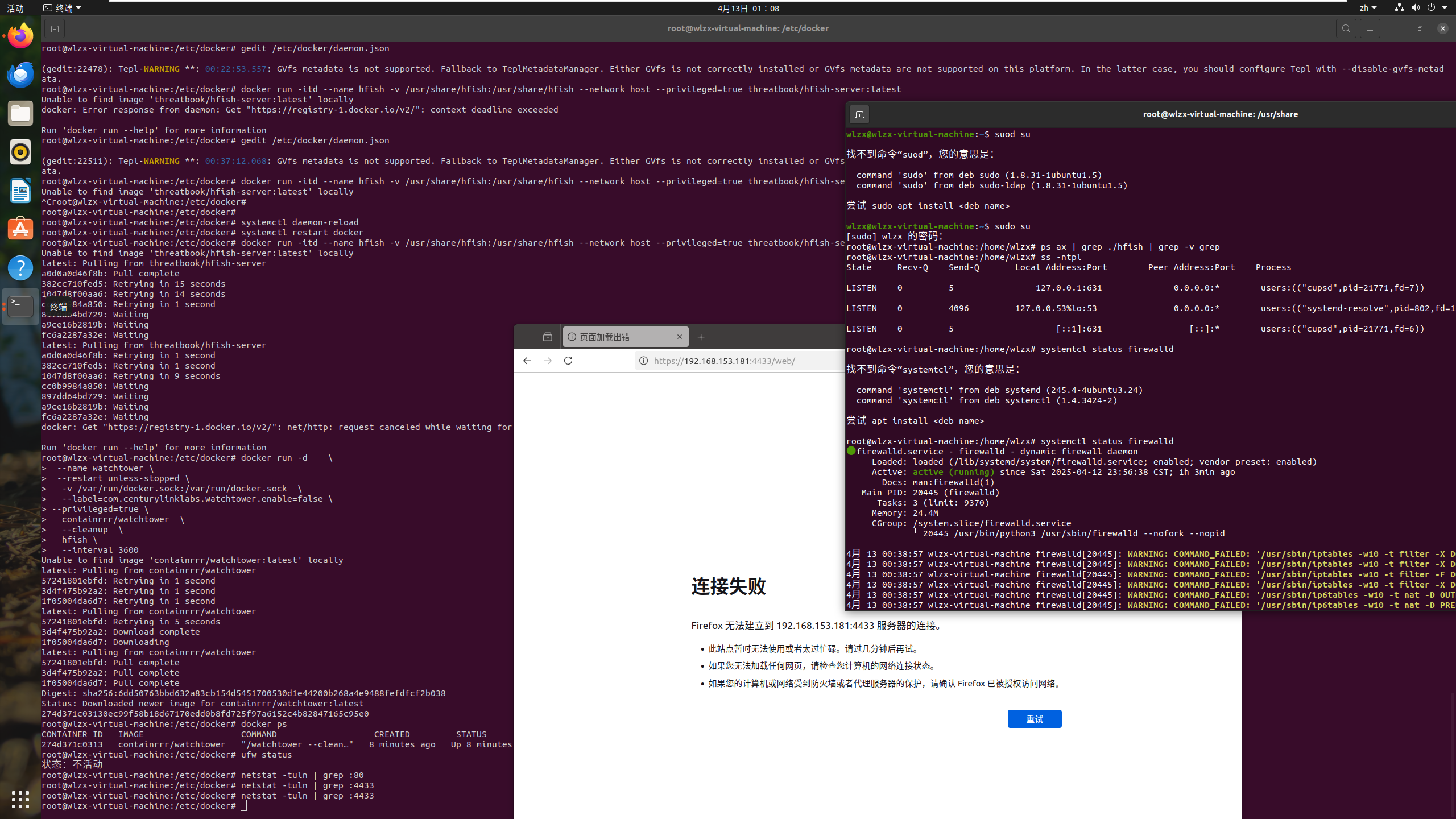Screen dimensions: 1456x819
Task: Open Firefox from the Ubuntu dock
Action: pyautogui.click(x=20, y=36)
